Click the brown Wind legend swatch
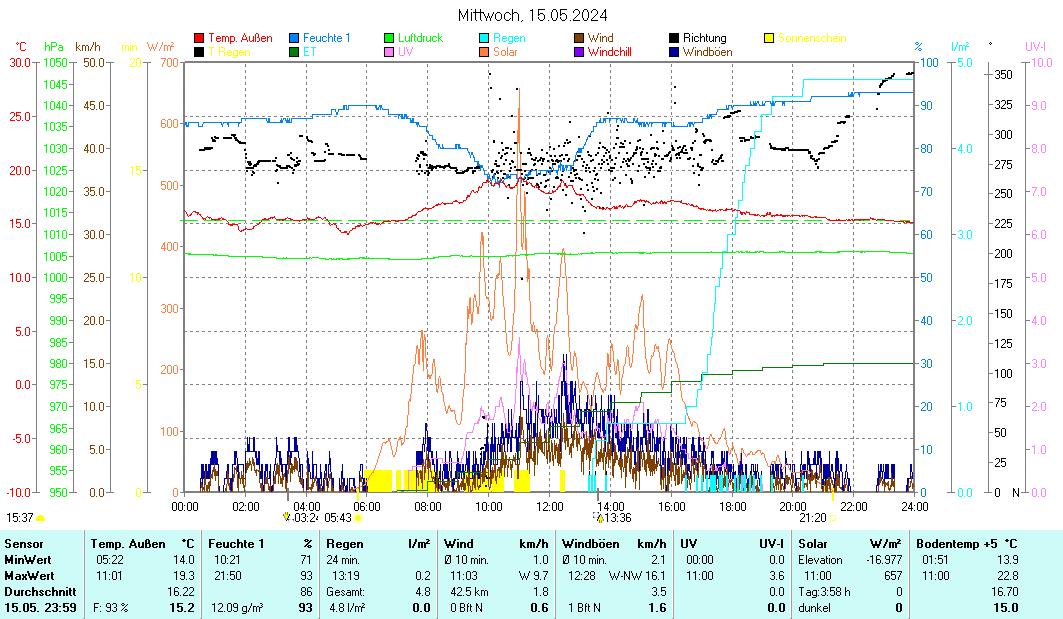Viewport: 1063px width, 619px height. 578,39
